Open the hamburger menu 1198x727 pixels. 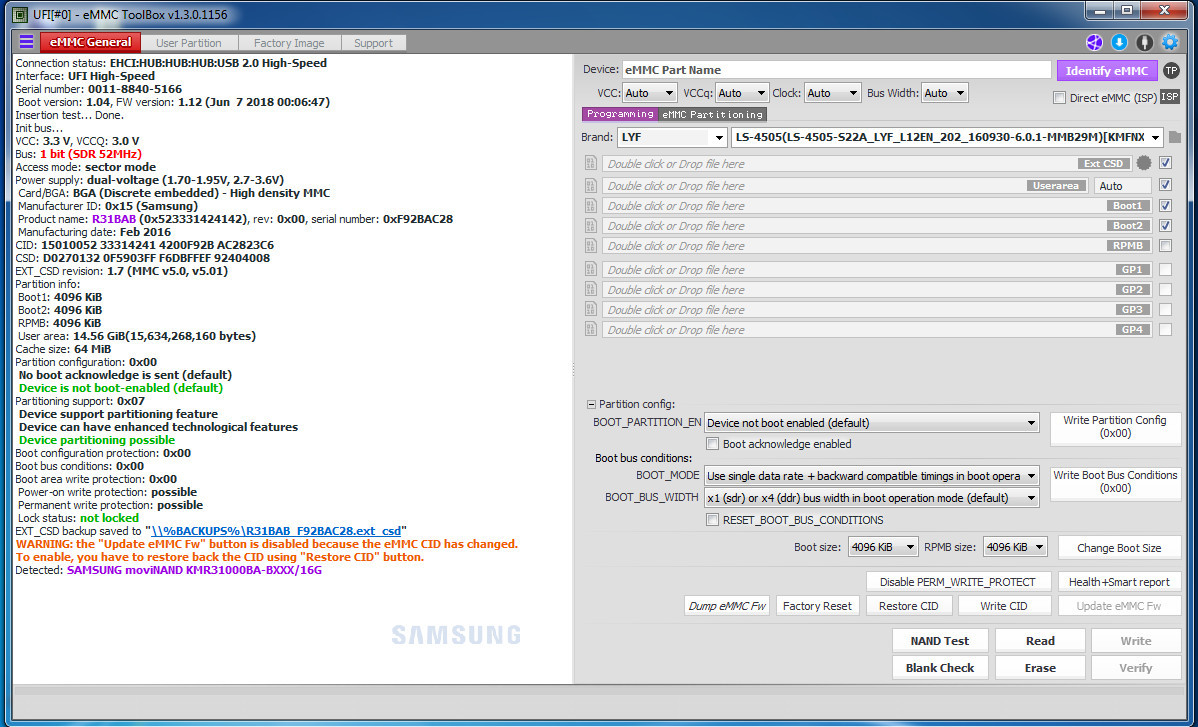(26, 42)
